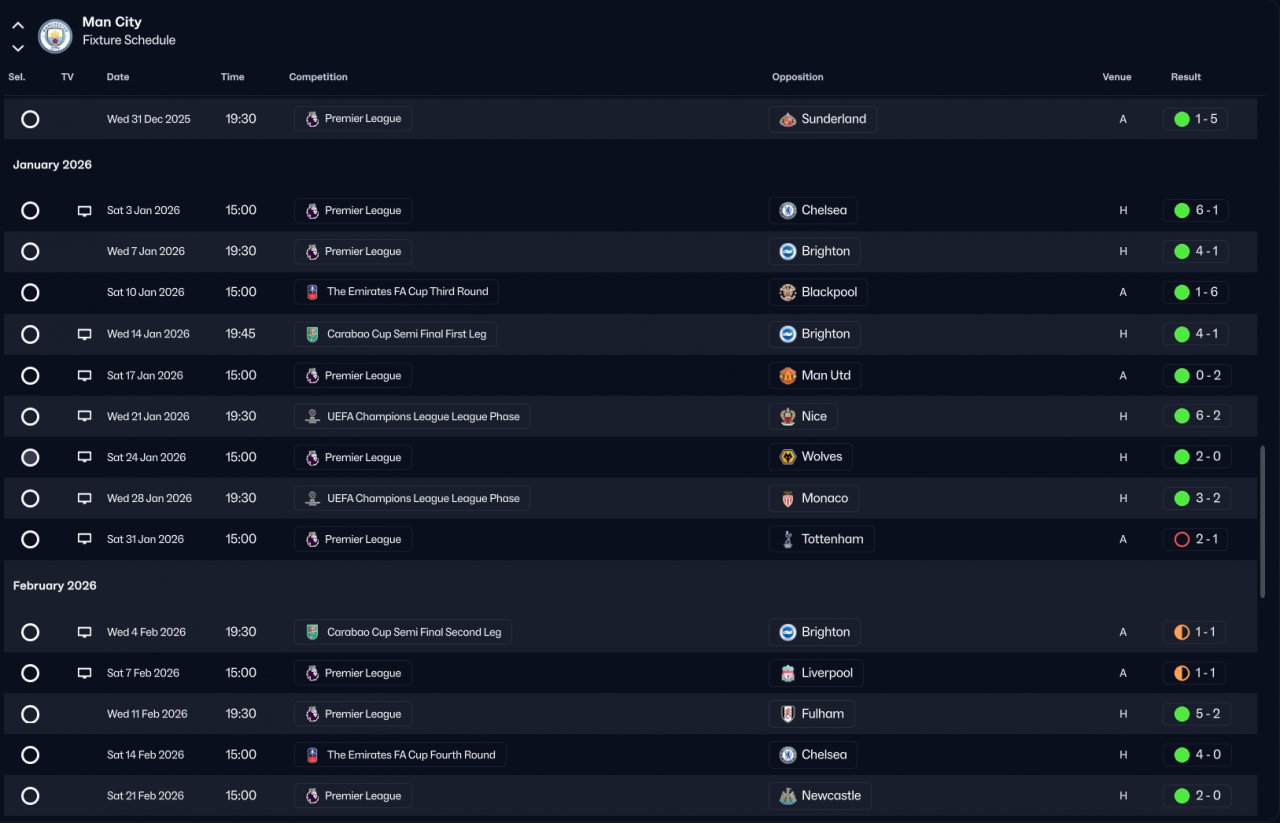Select the Wed 21 Jan Nice fixture
The image size is (1280, 823).
[30, 417]
